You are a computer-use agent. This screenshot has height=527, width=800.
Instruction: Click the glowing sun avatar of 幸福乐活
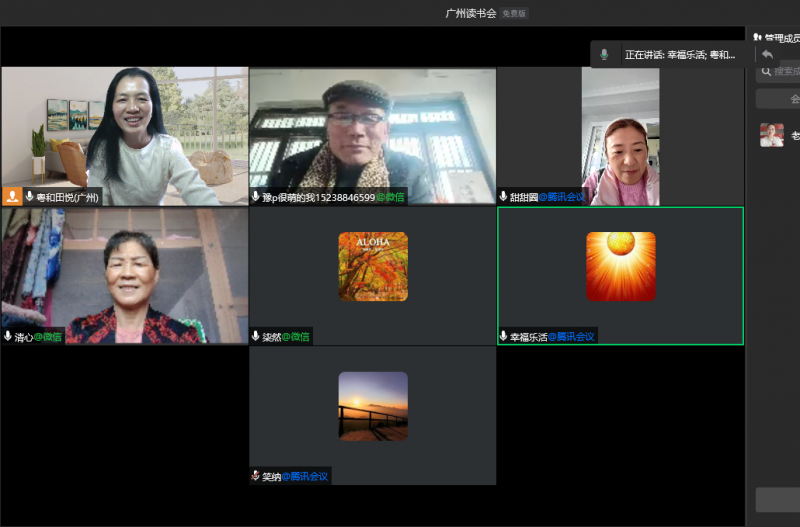click(x=620, y=266)
